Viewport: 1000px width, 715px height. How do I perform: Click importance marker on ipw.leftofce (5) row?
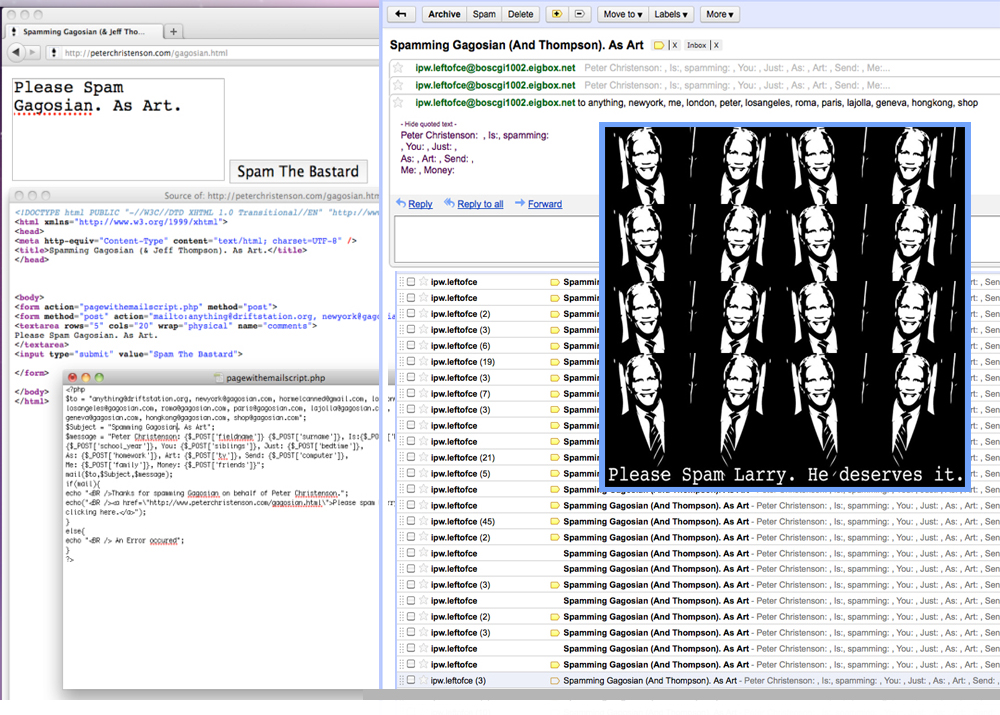click(555, 473)
